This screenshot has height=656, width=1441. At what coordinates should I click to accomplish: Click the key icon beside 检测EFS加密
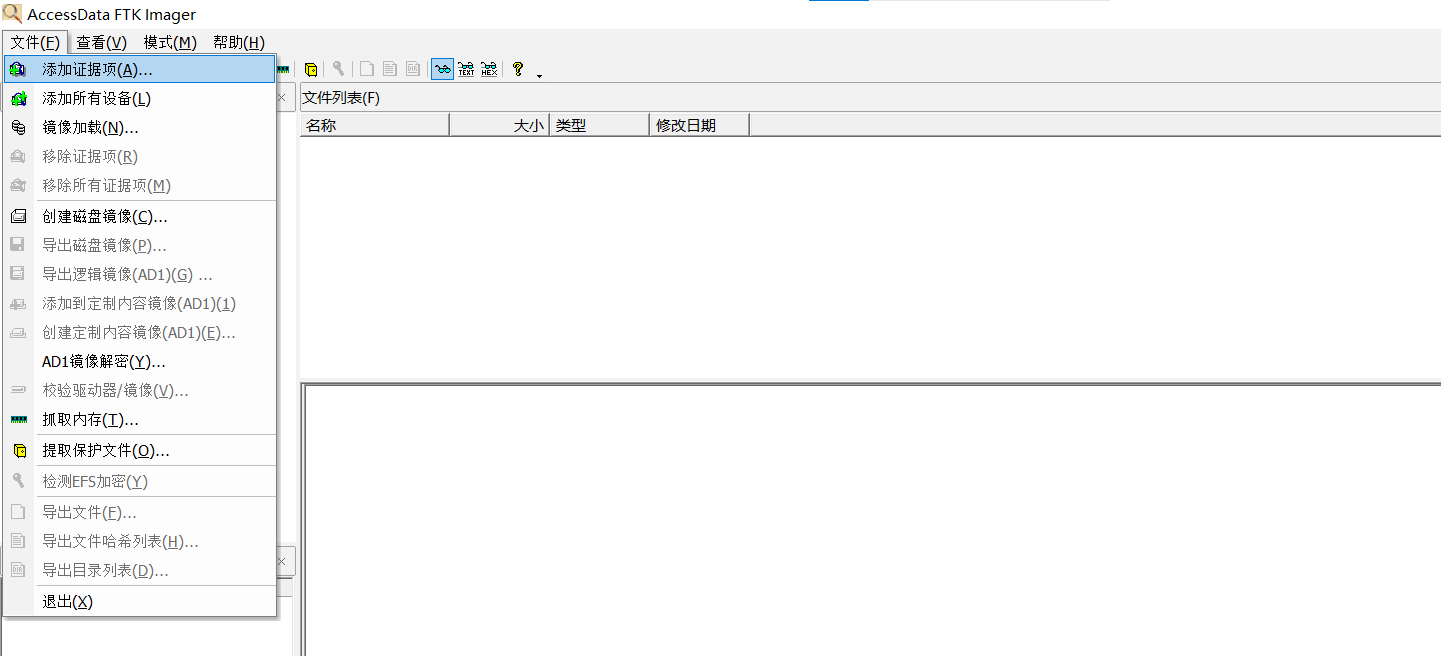(18, 481)
